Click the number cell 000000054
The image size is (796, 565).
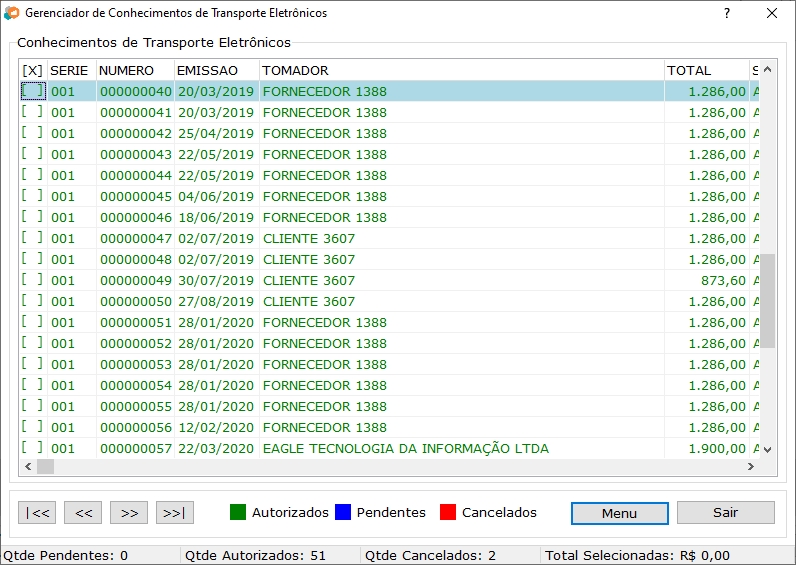click(x=136, y=385)
